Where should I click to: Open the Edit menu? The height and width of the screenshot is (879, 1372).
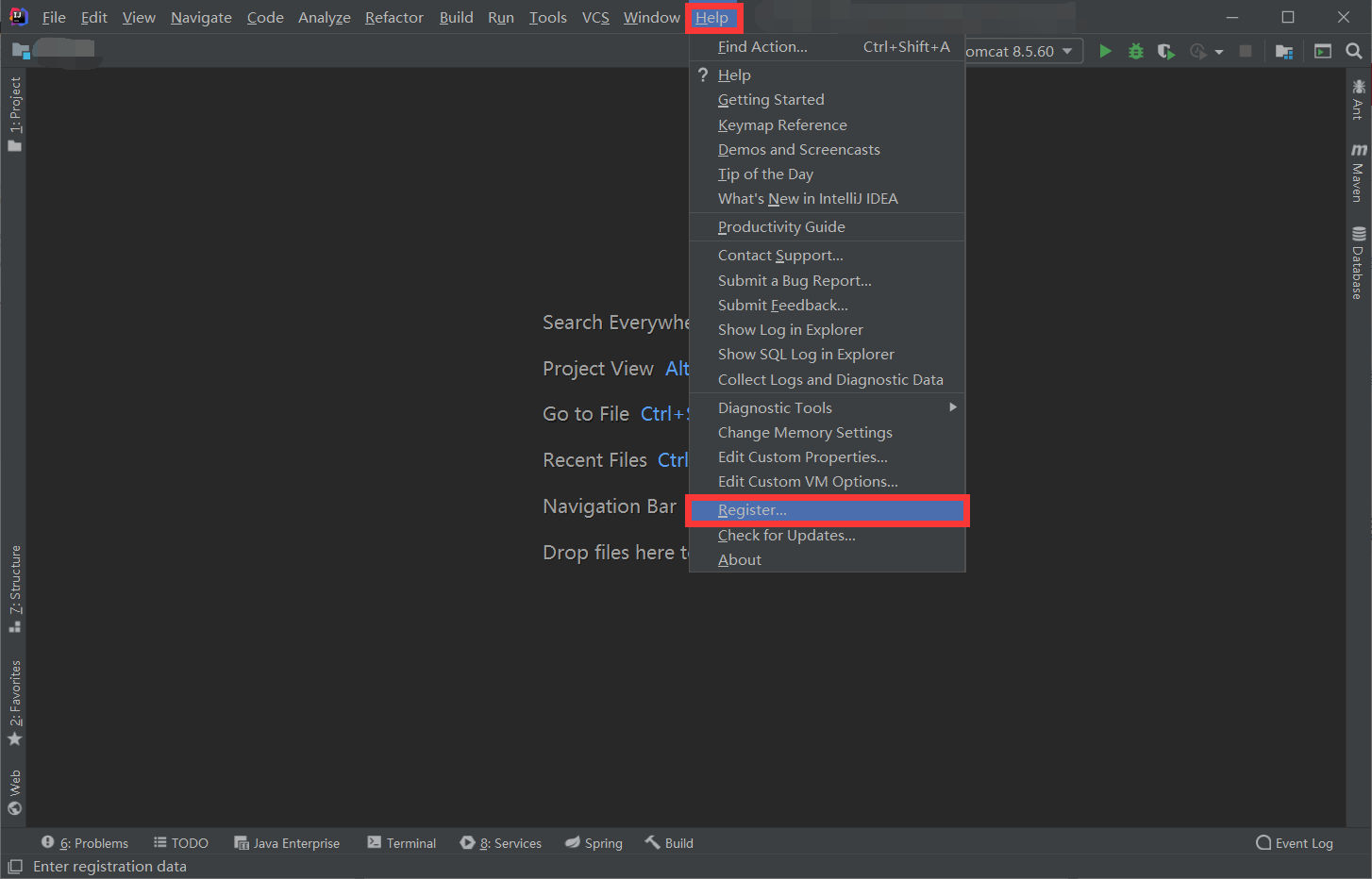[x=93, y=17]
